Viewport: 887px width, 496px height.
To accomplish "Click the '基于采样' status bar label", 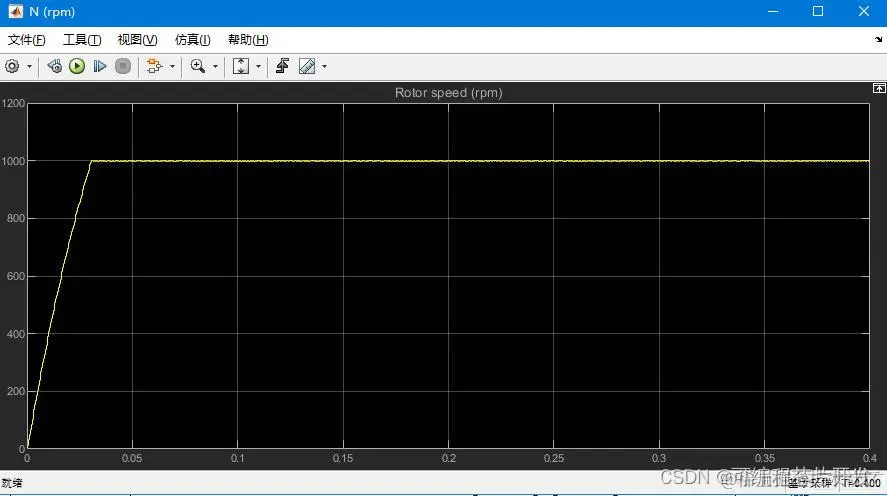I will tap(810, 483).
